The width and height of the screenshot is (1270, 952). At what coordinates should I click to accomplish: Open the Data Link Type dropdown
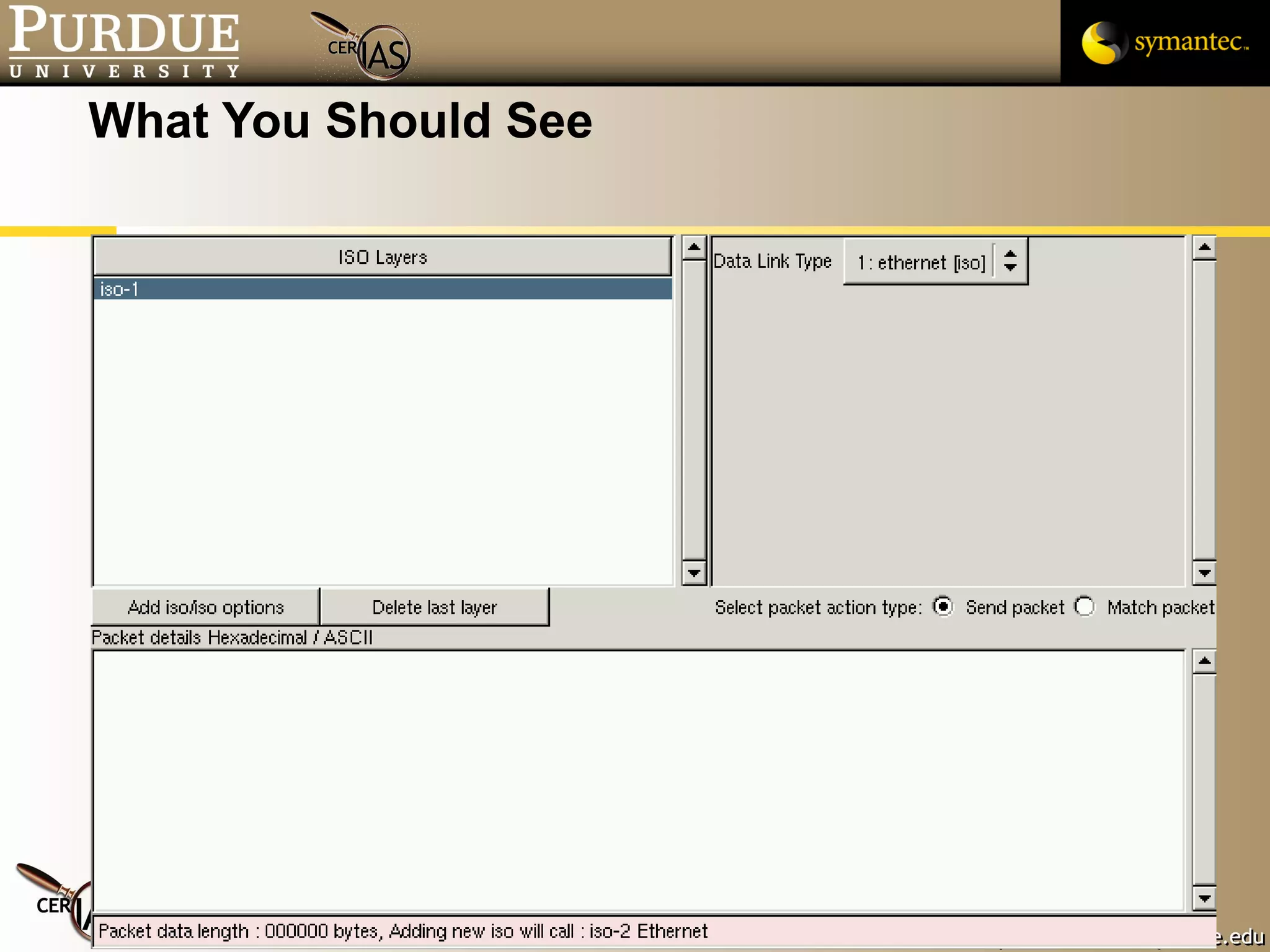(935, 262)
